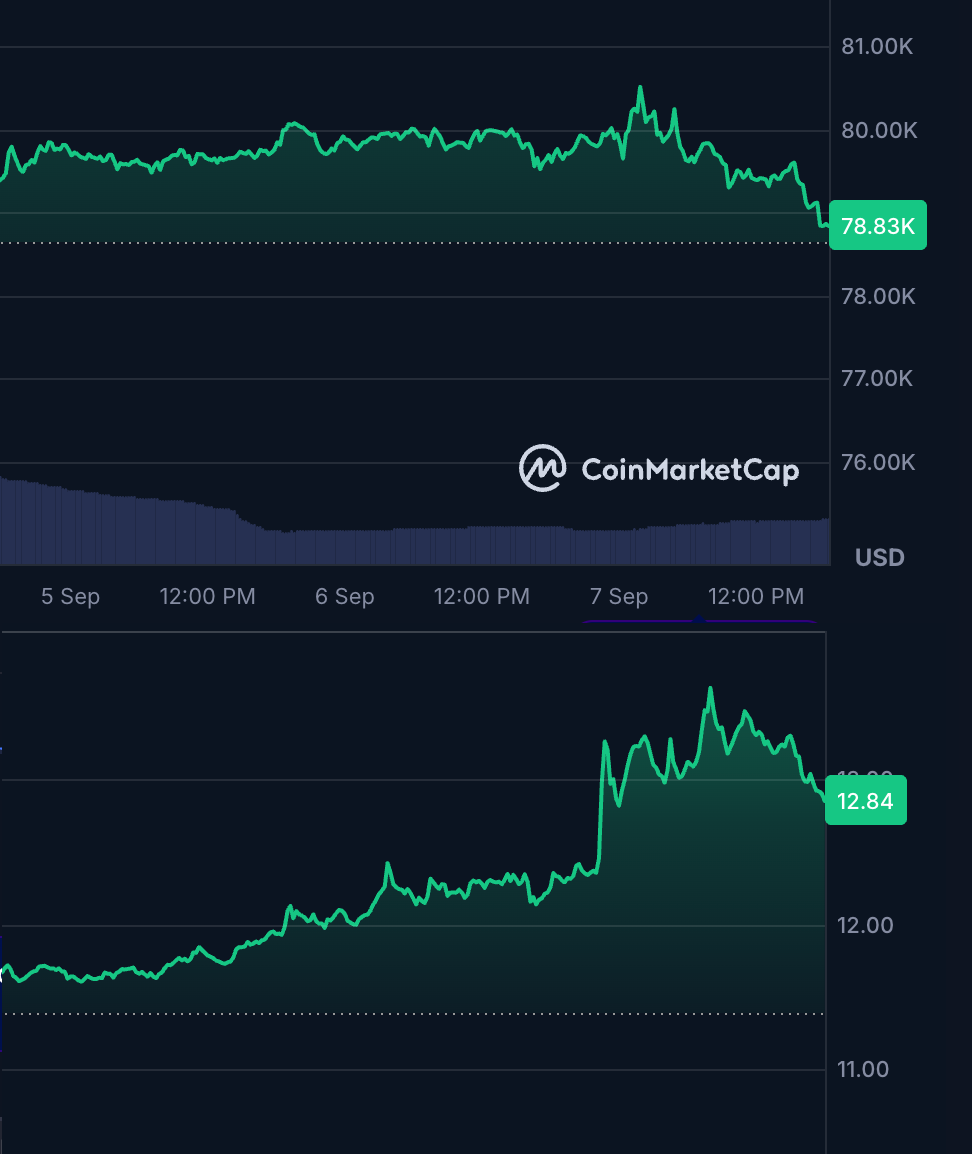Click the highest peak of the 80K chart line
Image resolution: width=972 pixels, height=1154 pixels.
tap(640, 88)
